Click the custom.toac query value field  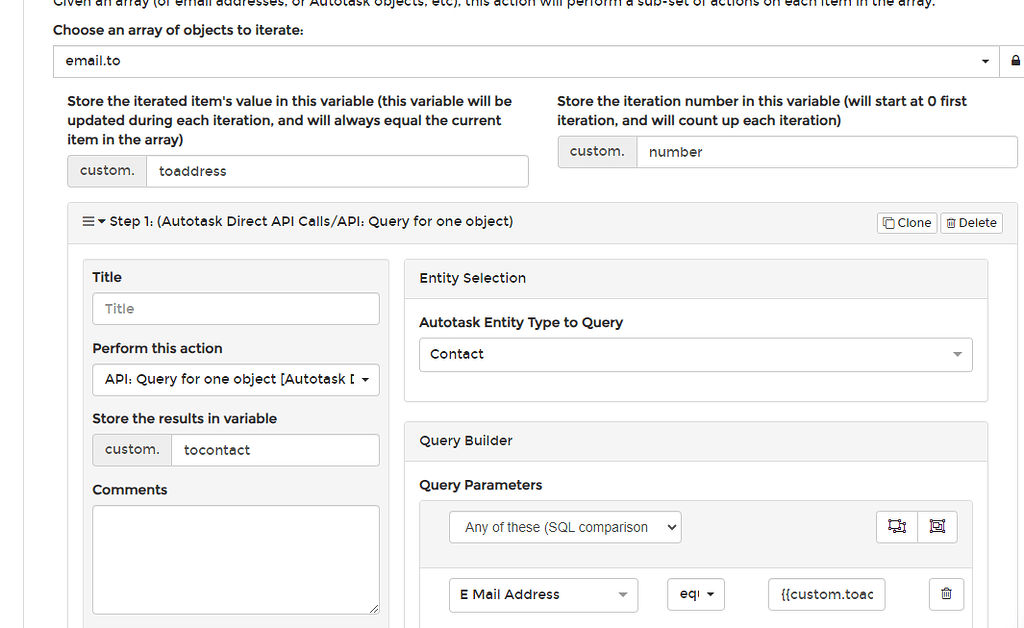click(x=826, y=594)
